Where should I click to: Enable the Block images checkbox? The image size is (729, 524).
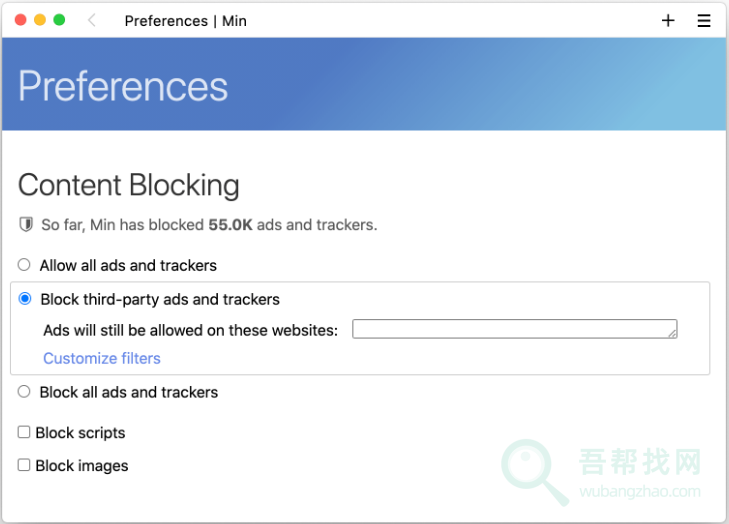click(x=24, y=465)
